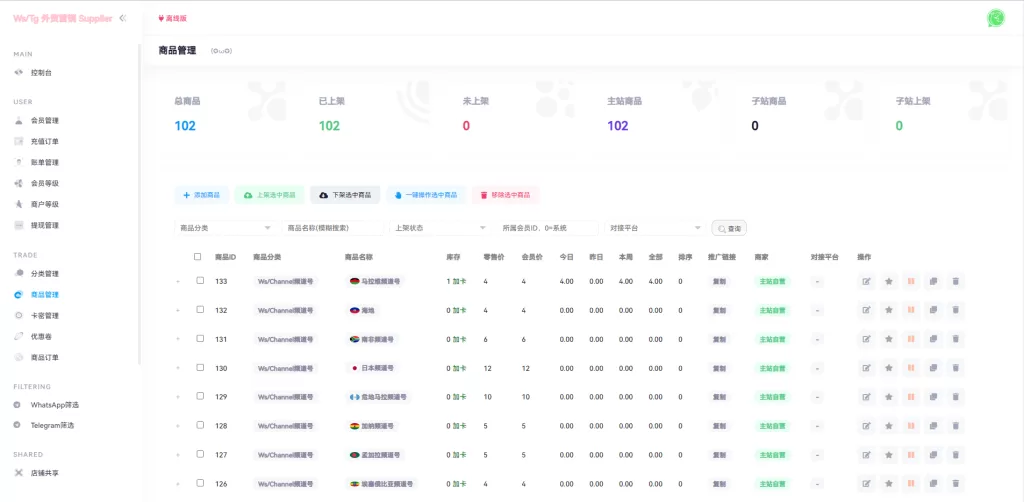Edit product 132 via its pencil icon
The height and width of the screenshot is (502, 1024).
[x=867, y=310]
